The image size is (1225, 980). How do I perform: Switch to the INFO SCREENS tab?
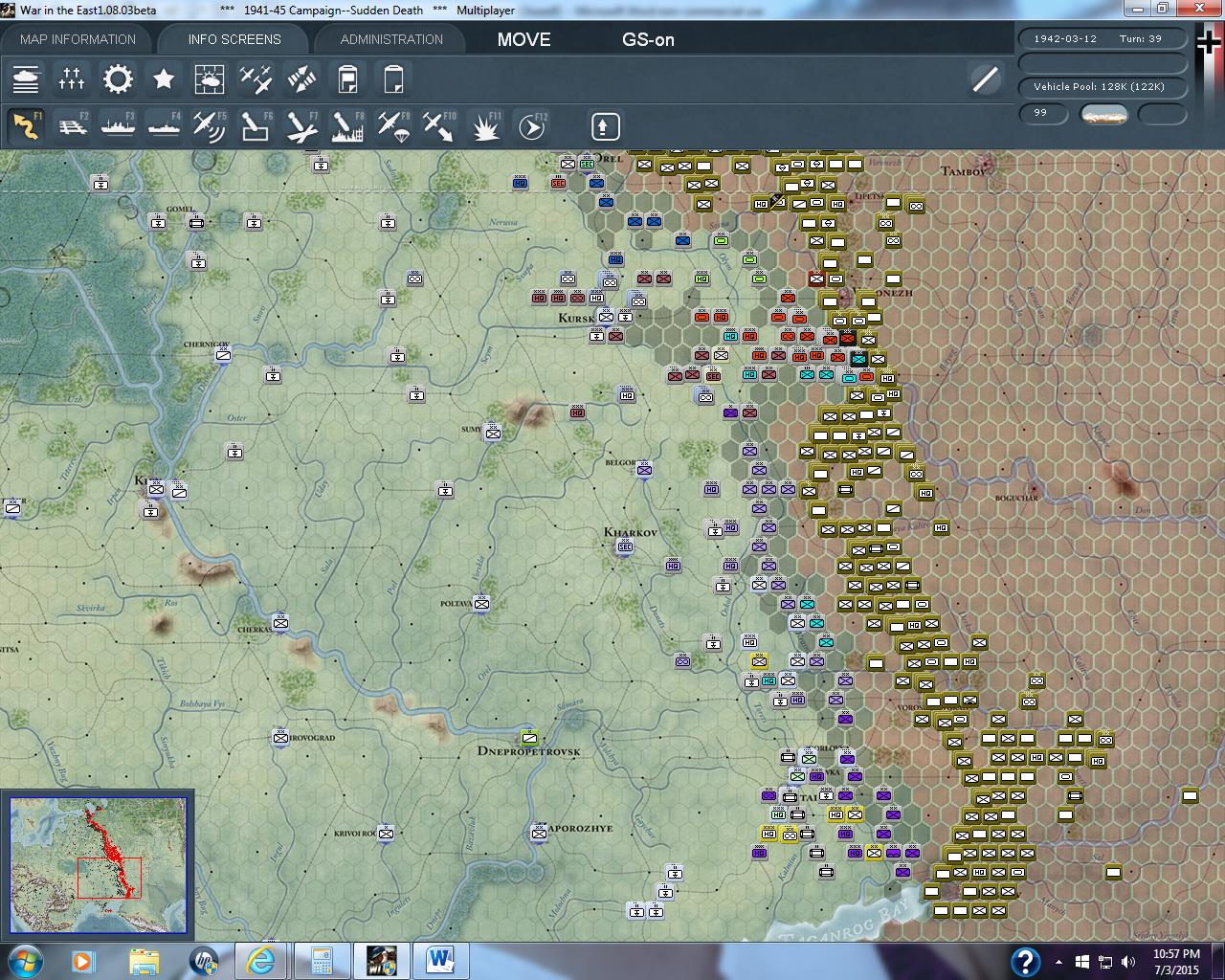tap(234, 39)
